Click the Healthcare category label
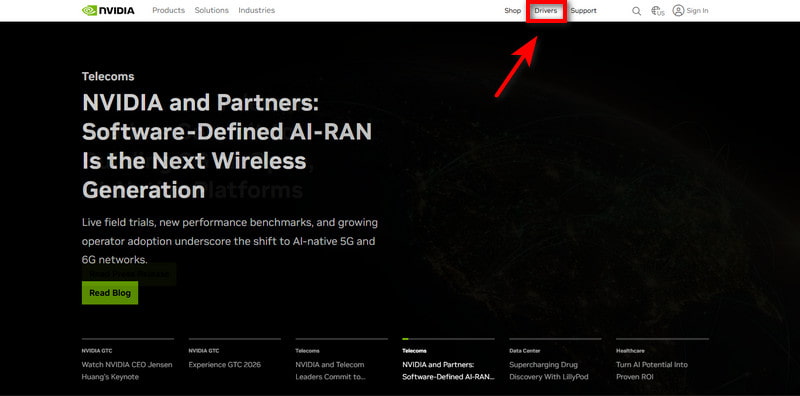Viewport: 800px width, 396px height. pyautogui.click(x=630, y=351)
